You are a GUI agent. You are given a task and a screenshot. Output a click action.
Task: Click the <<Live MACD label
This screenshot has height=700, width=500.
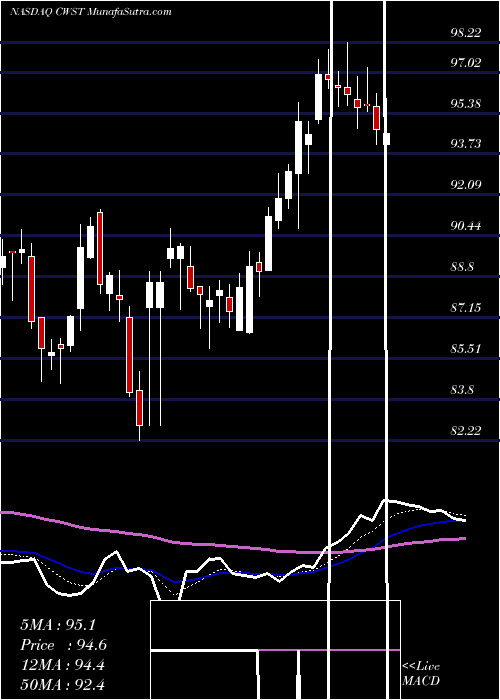point(421,673)
